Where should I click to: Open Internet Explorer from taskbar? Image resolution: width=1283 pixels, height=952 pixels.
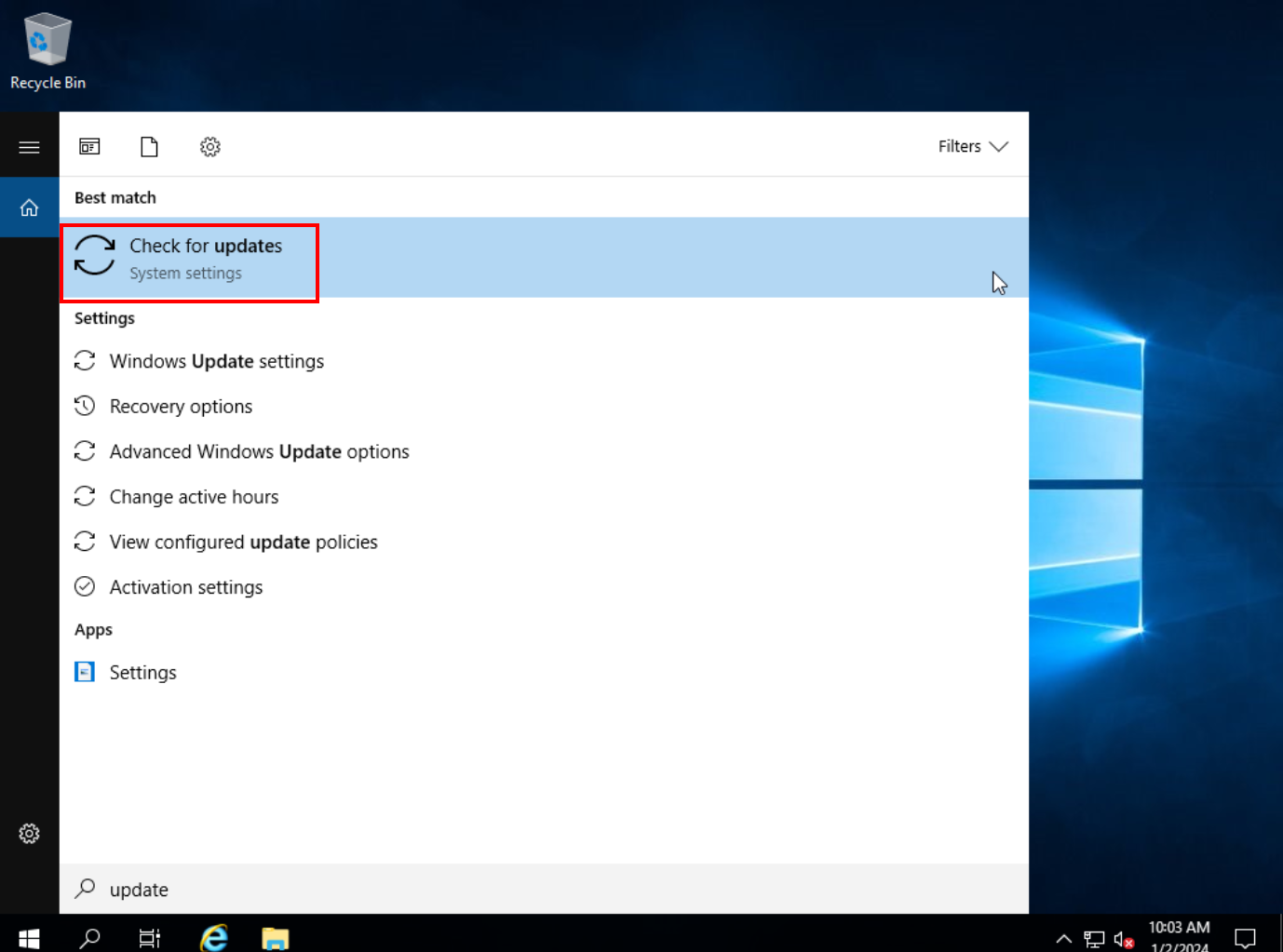pos(214,937)
